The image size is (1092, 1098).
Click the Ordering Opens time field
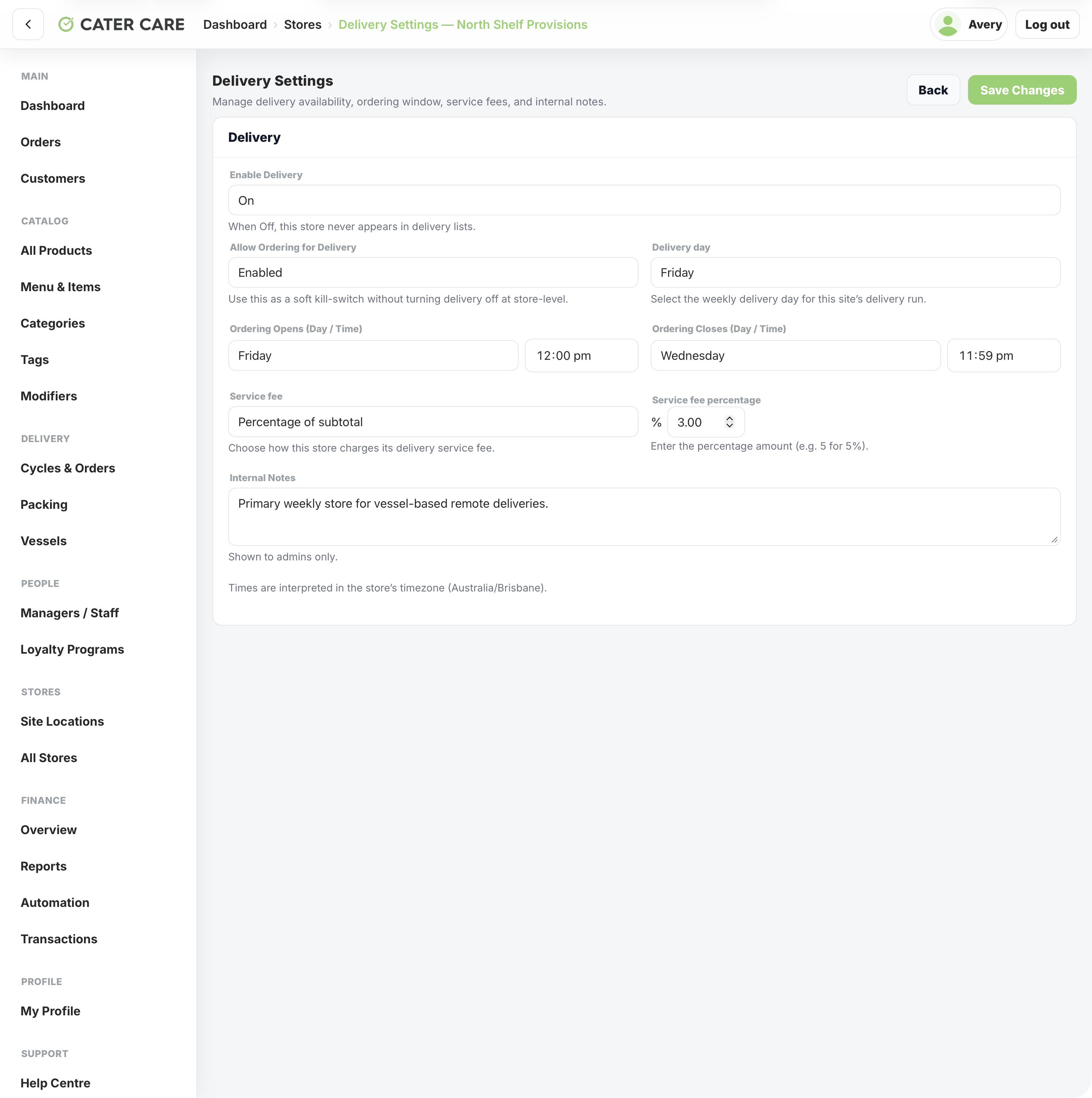581,355
